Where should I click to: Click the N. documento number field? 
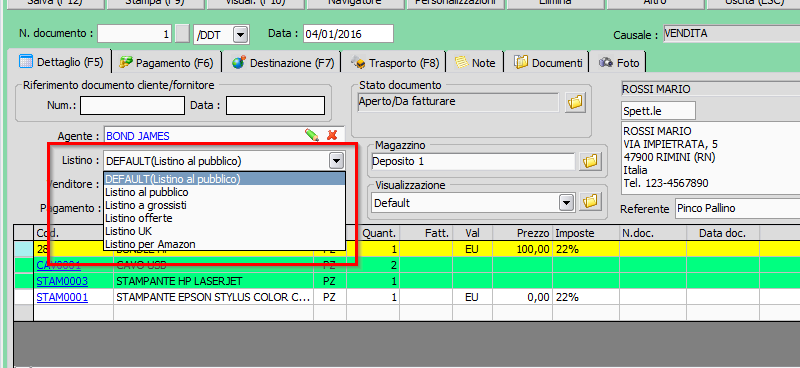coord(135,35)
